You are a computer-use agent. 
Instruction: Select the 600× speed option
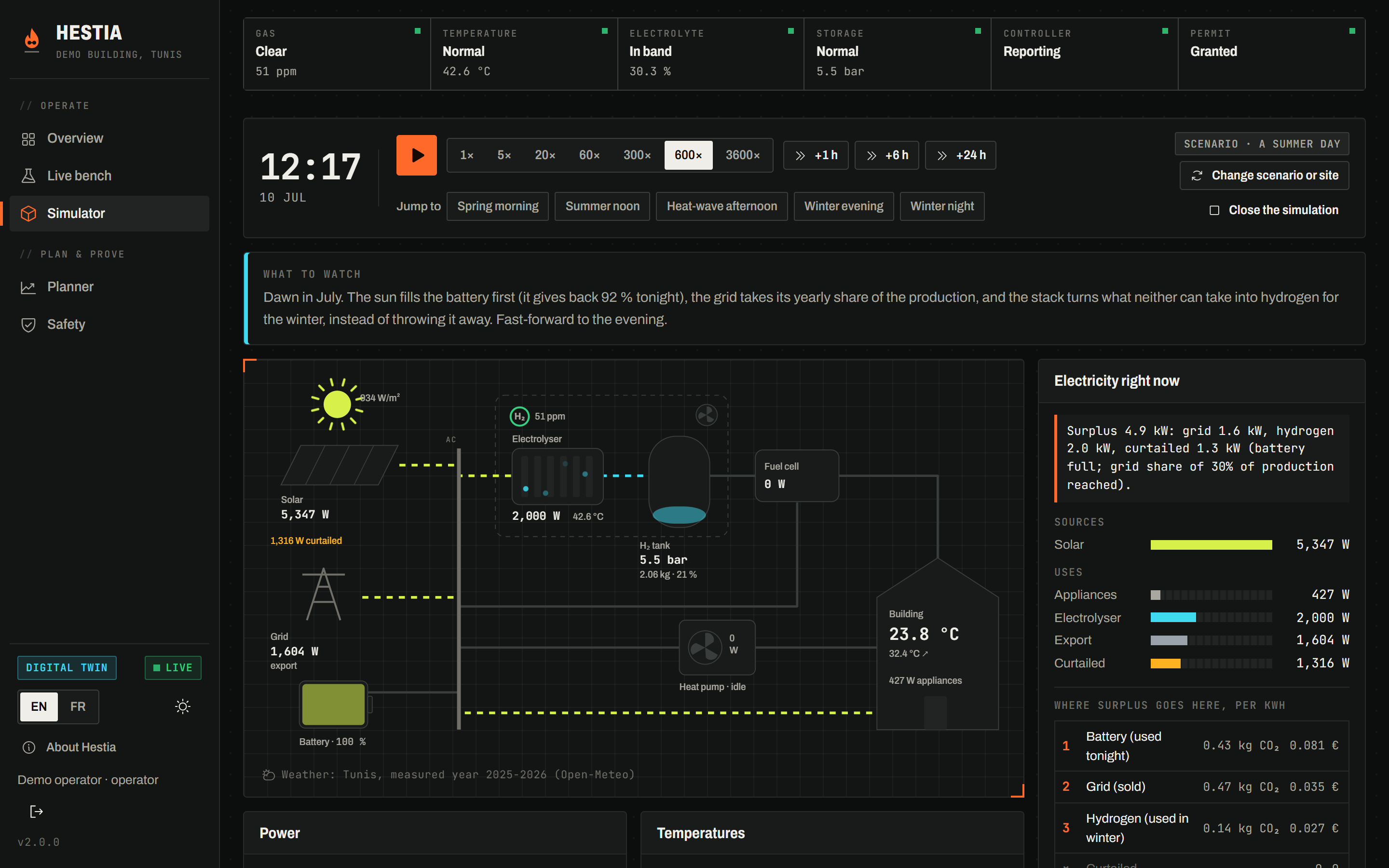click(688, 155)
